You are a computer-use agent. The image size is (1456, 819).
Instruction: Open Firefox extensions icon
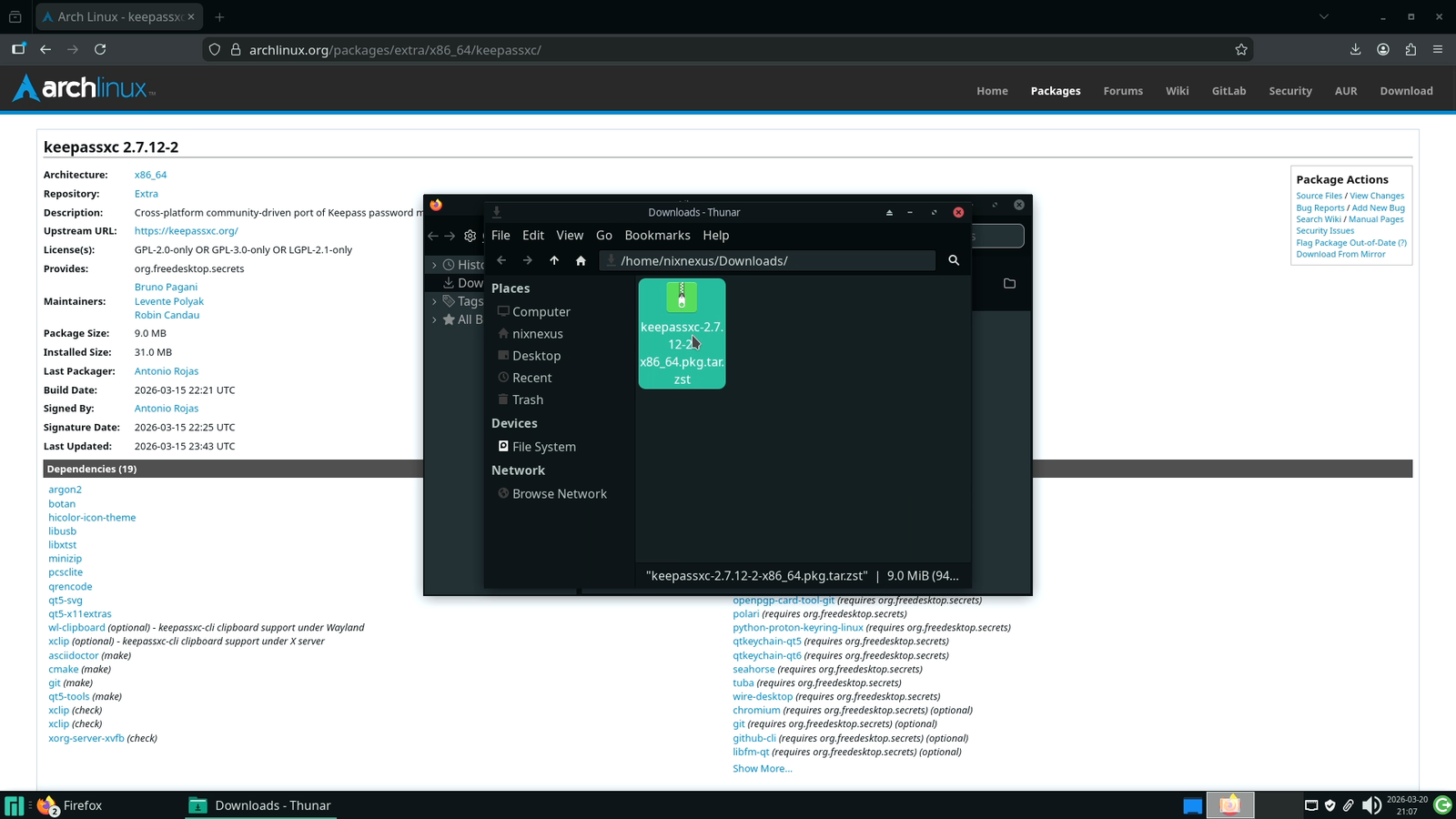coord(1410,49)
